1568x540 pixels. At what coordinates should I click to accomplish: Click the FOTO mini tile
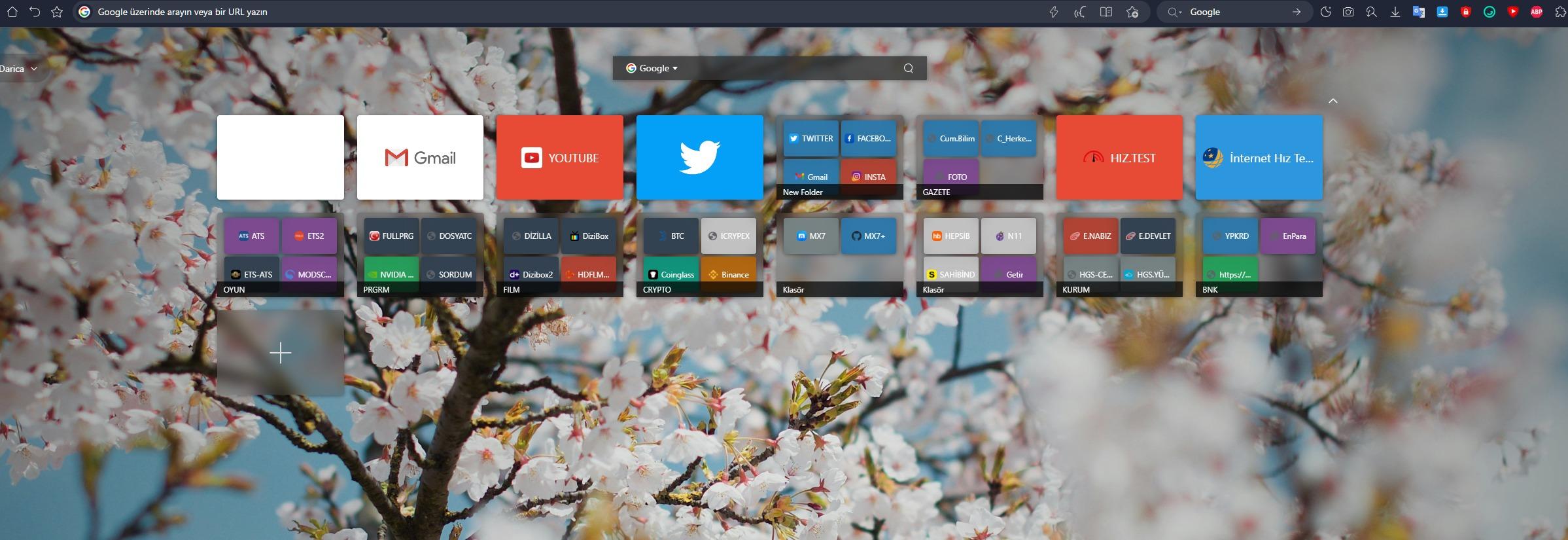951,175
